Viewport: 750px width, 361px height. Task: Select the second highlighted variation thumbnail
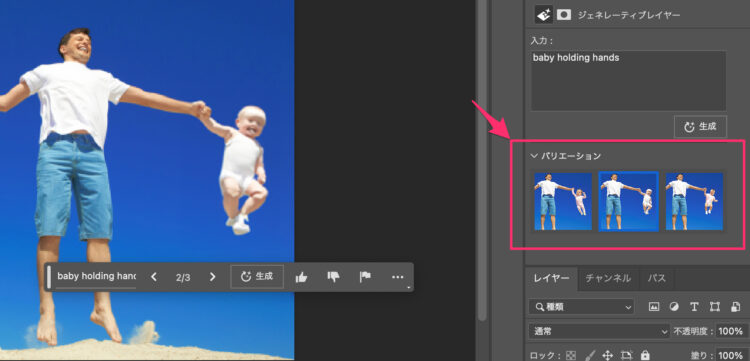[629, 201]
